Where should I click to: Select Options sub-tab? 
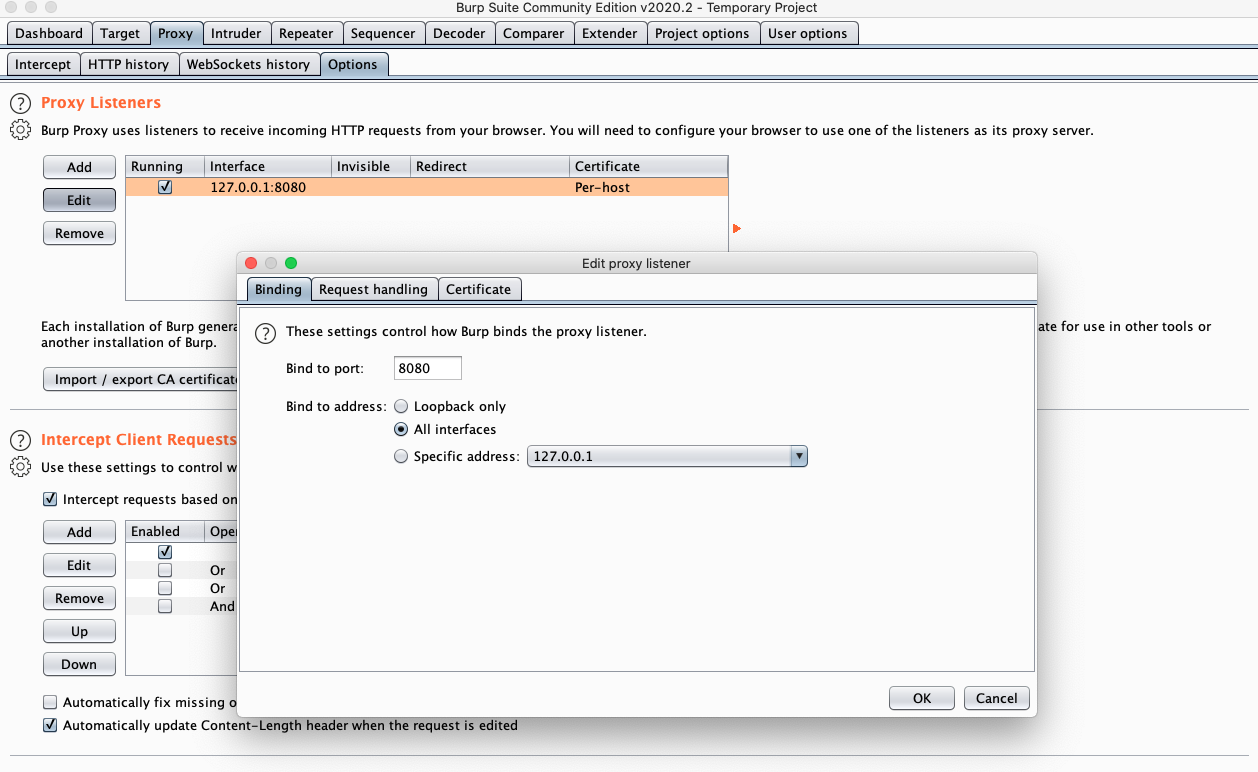coord(353,64)
